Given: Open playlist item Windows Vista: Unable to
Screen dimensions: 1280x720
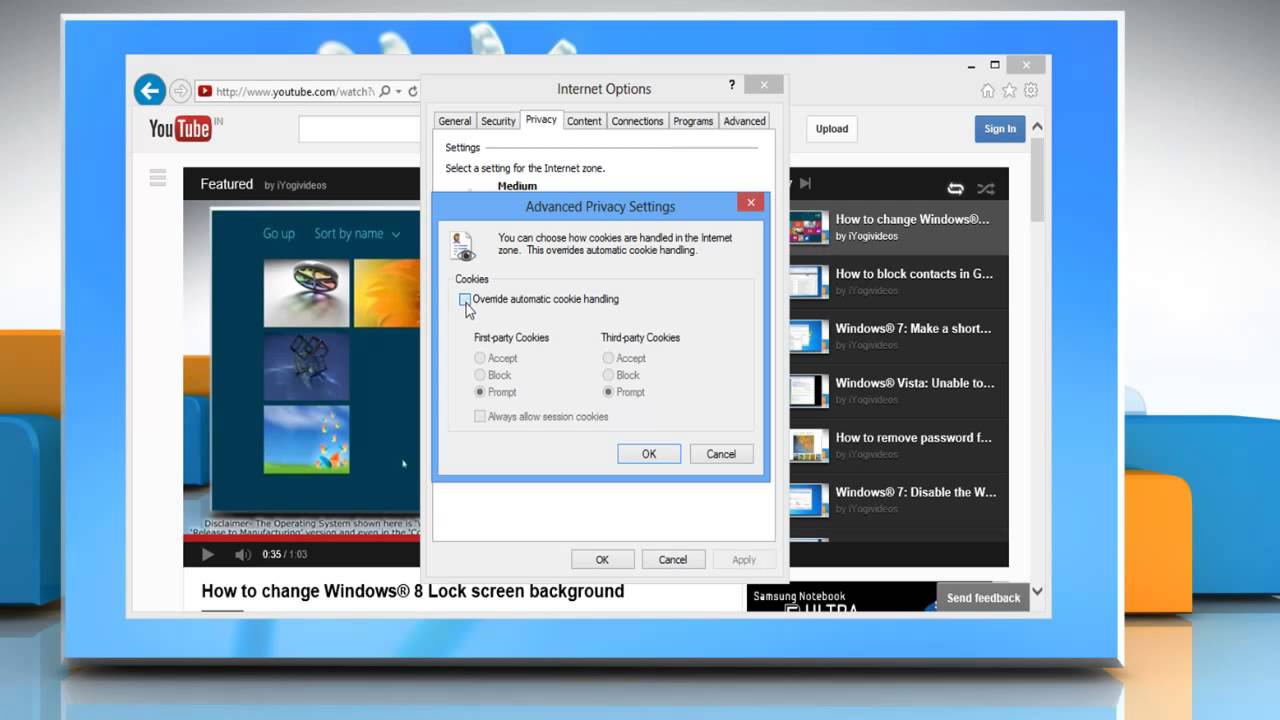Looking at the screenshot, I should point(899,391).
